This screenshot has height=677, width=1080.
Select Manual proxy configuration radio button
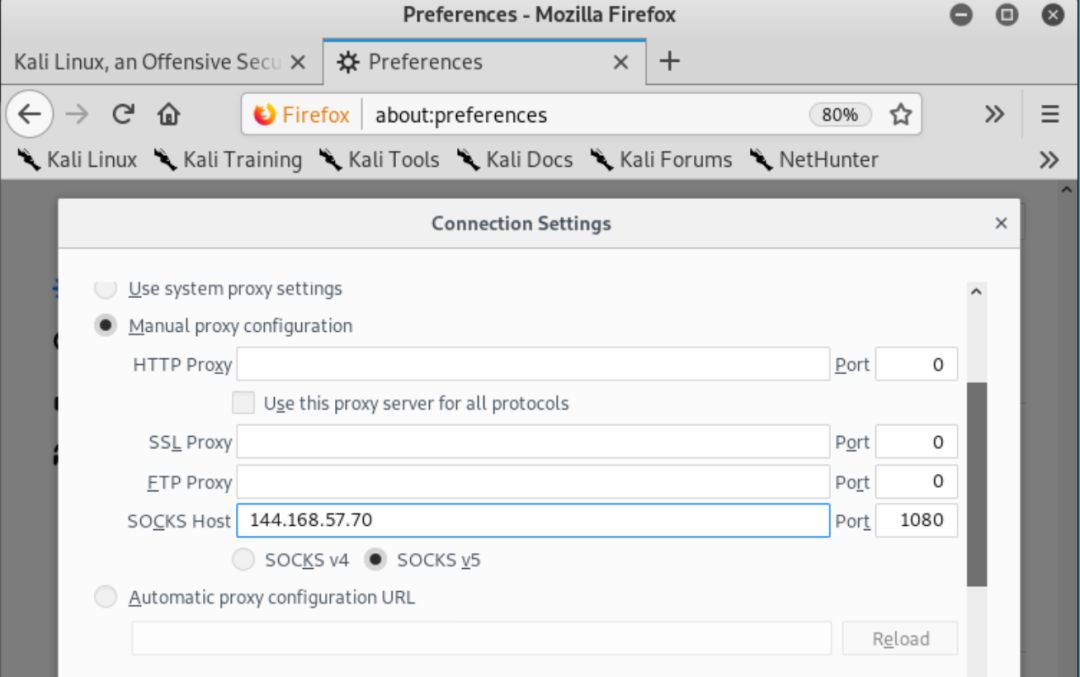105,325
